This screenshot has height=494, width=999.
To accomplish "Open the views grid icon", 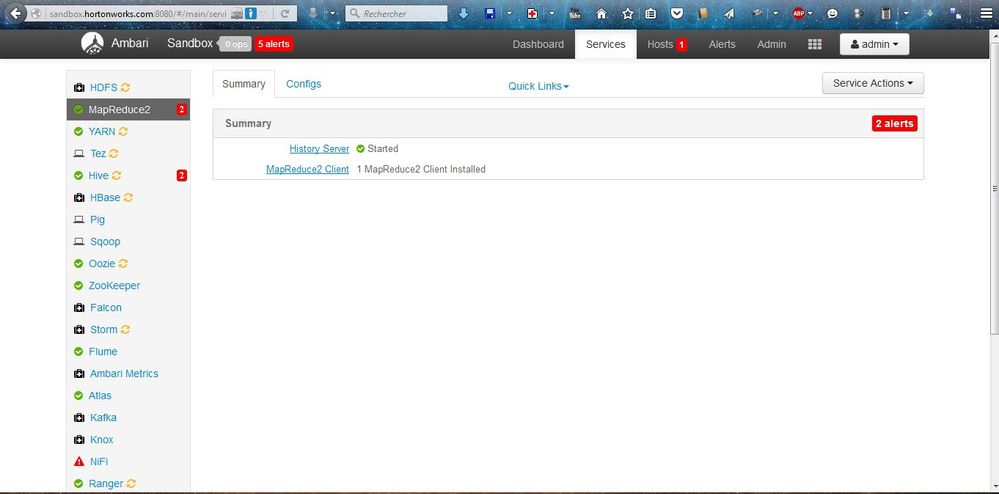I will [814, 45].
